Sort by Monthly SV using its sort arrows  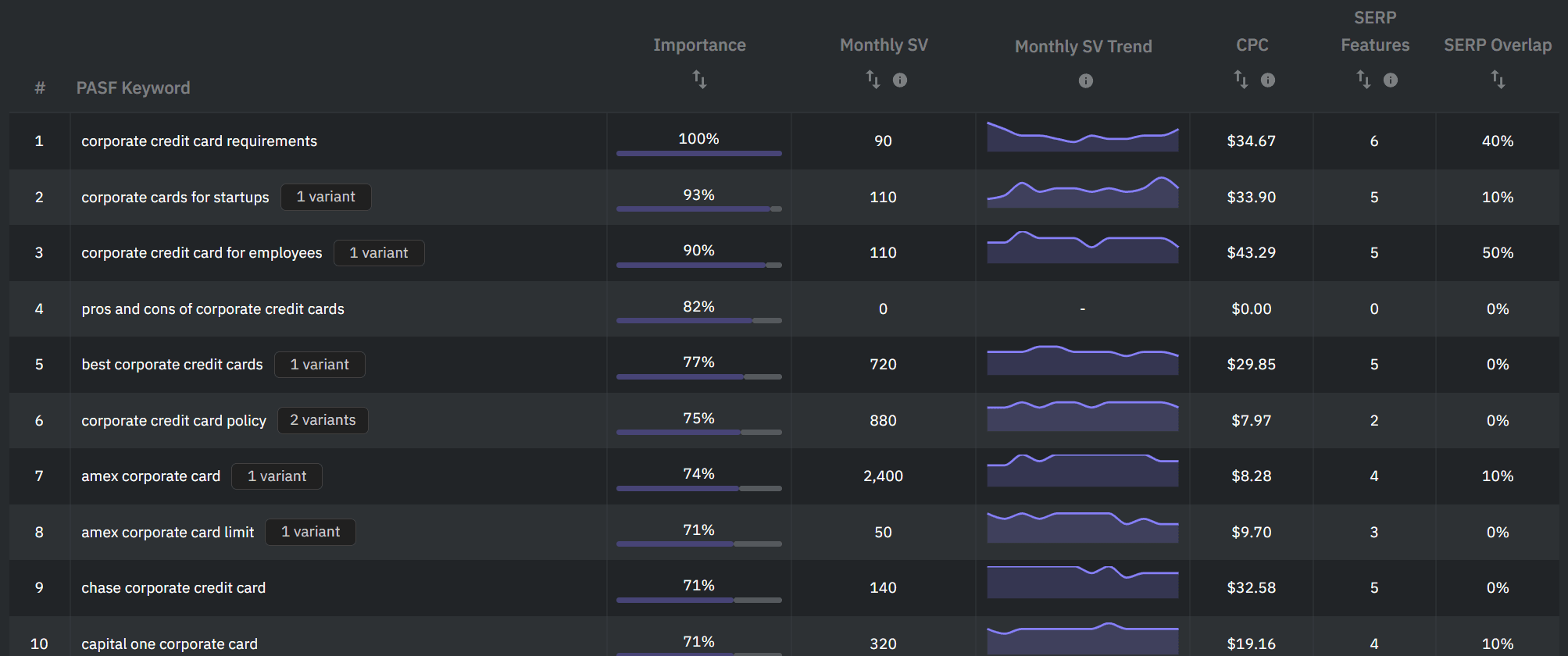[872, 79]
